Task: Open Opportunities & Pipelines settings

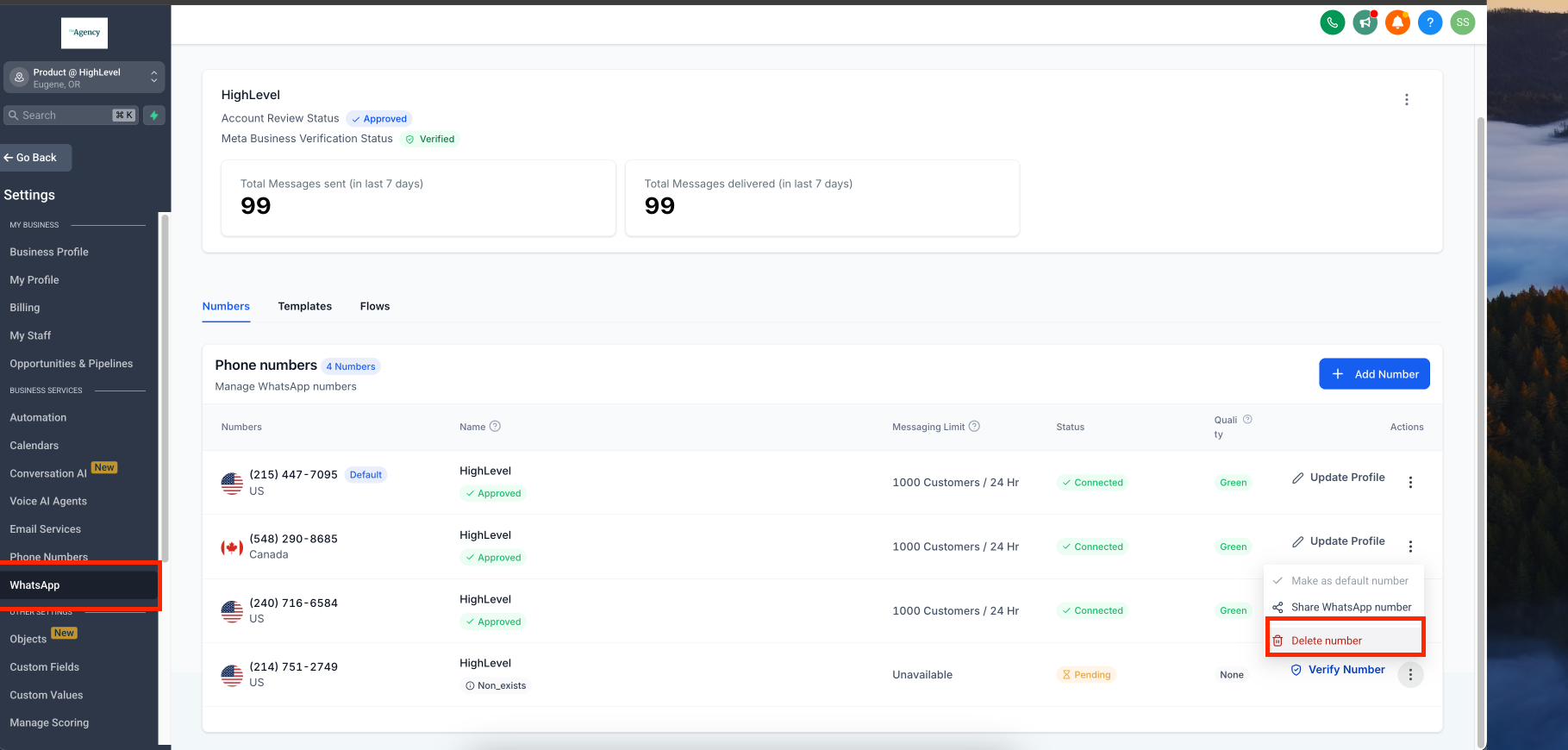Action: point(72,364)
